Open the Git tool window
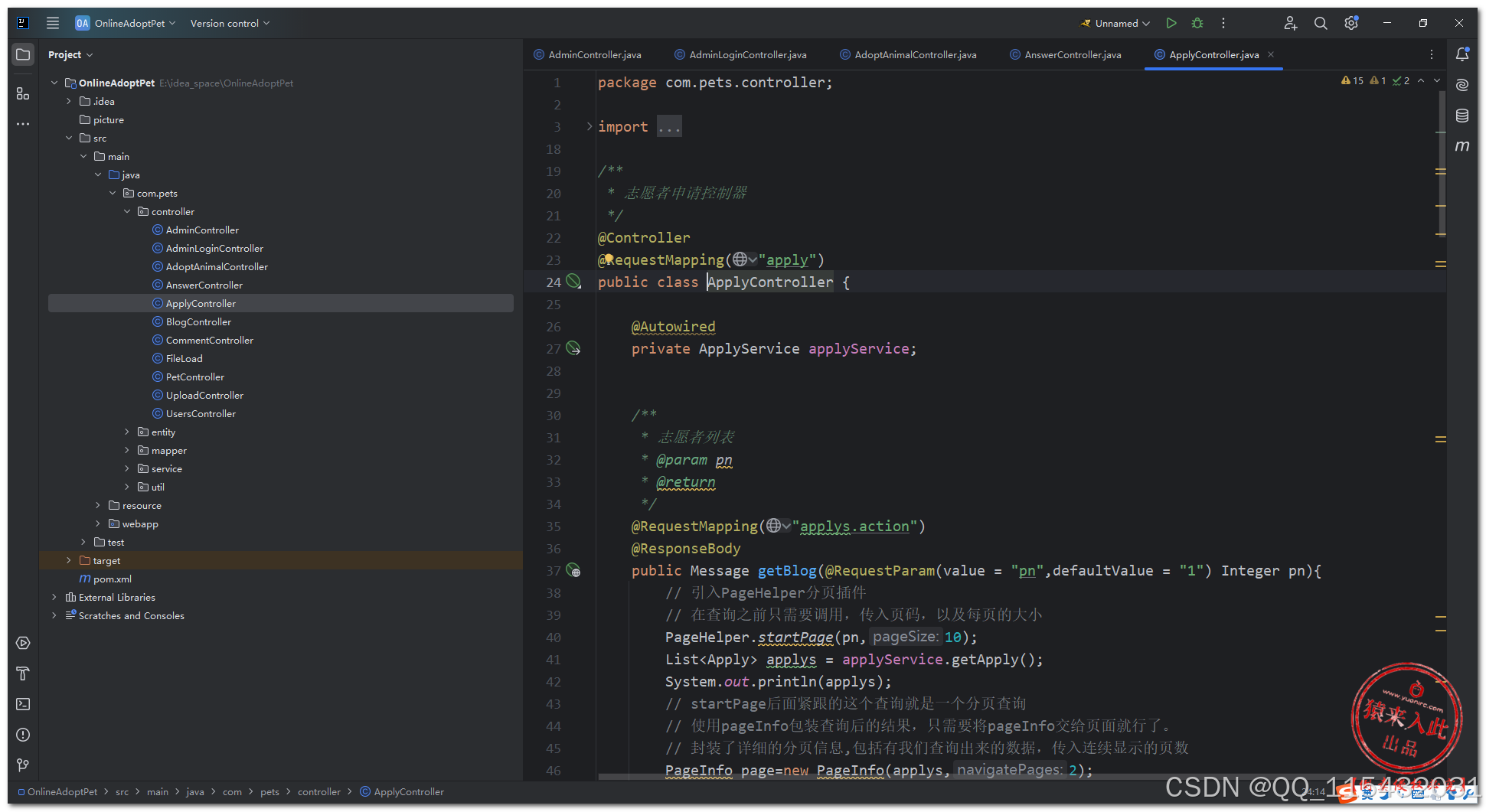1486x812 pixels. click(23, 765)
